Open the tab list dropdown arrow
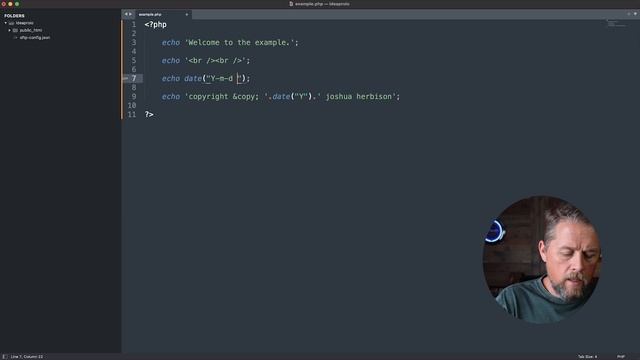This screenshot has height=360, width=640. click(x=635, y=14)
